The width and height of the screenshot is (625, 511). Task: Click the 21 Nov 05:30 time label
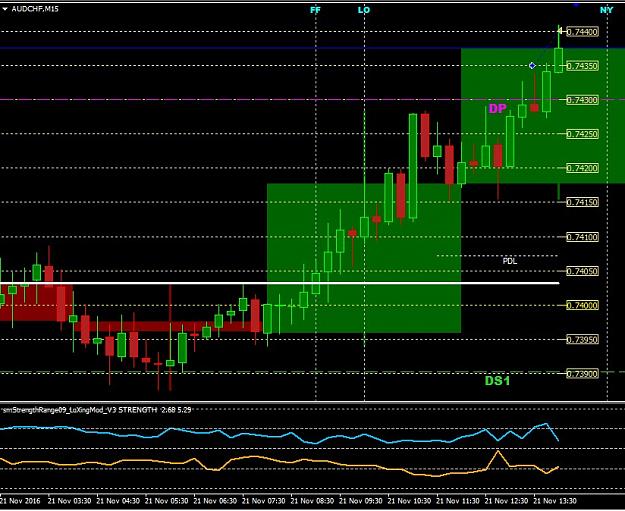[x=167, y=501]
